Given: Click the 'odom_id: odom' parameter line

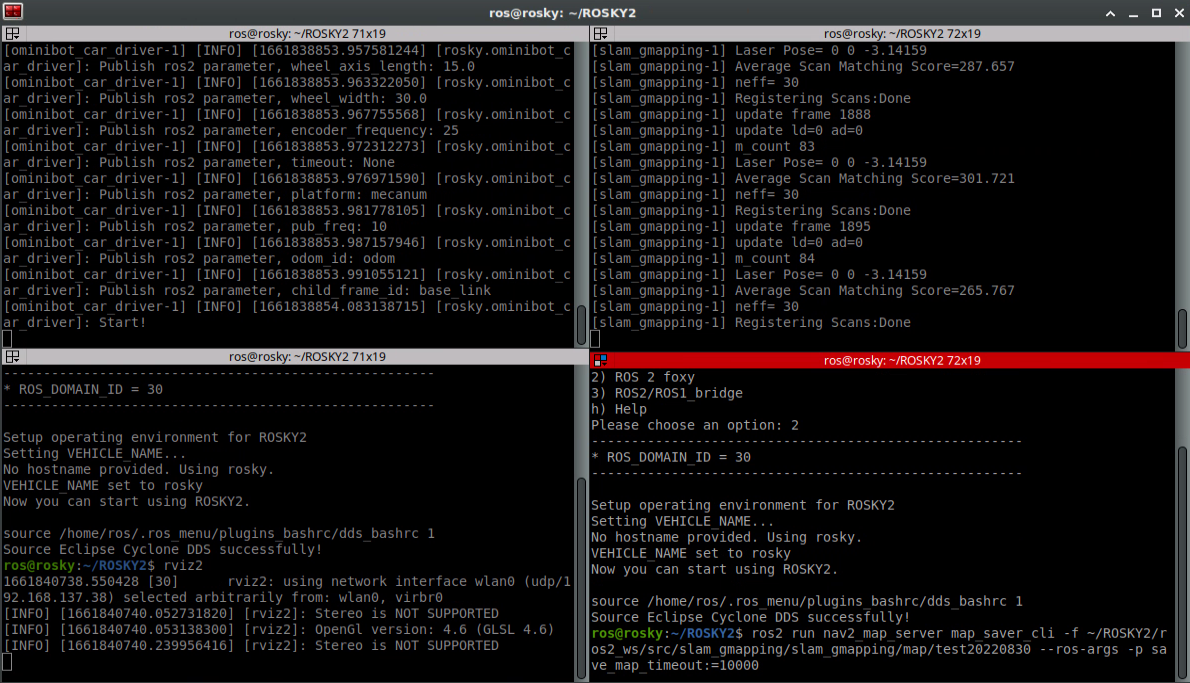Looking at the screenshot, I should pos(199,259).
